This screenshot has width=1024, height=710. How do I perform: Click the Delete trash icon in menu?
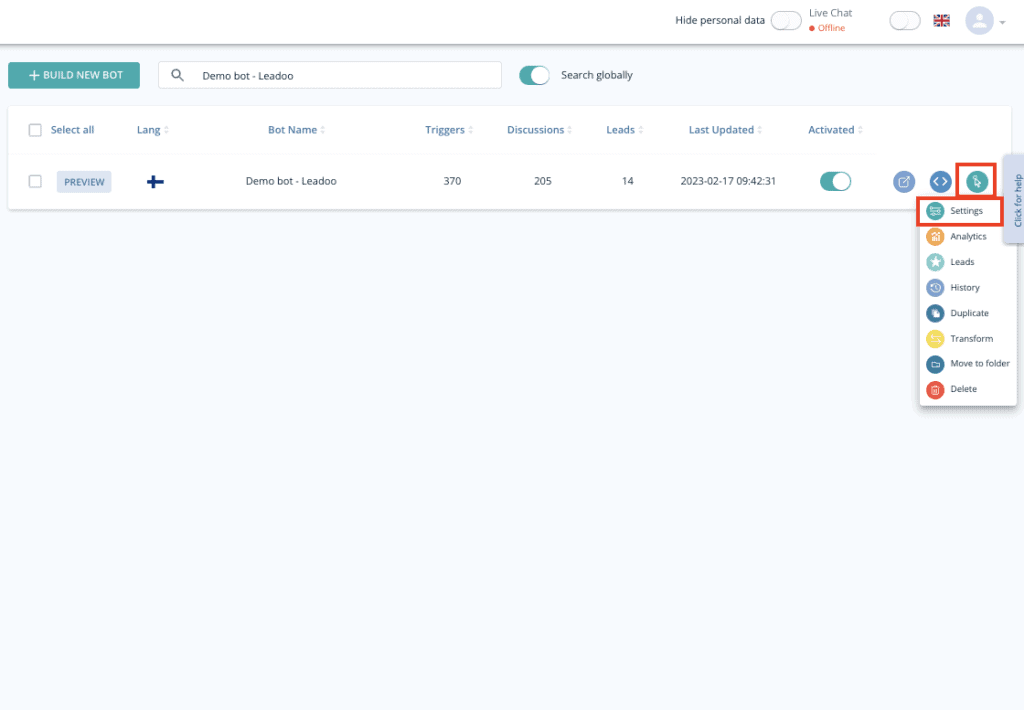[x=935, y=390]
